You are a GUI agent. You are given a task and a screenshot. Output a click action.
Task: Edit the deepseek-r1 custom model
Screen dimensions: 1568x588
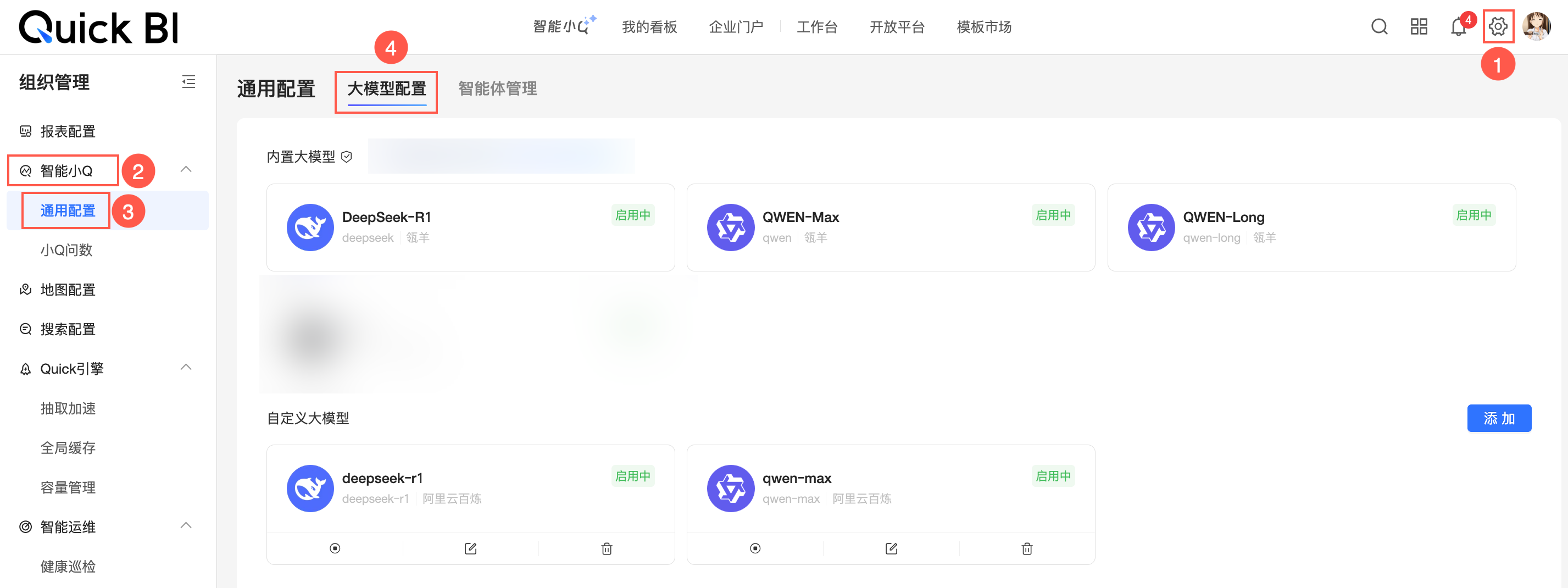pyautogui.click(x=470, y=548)
